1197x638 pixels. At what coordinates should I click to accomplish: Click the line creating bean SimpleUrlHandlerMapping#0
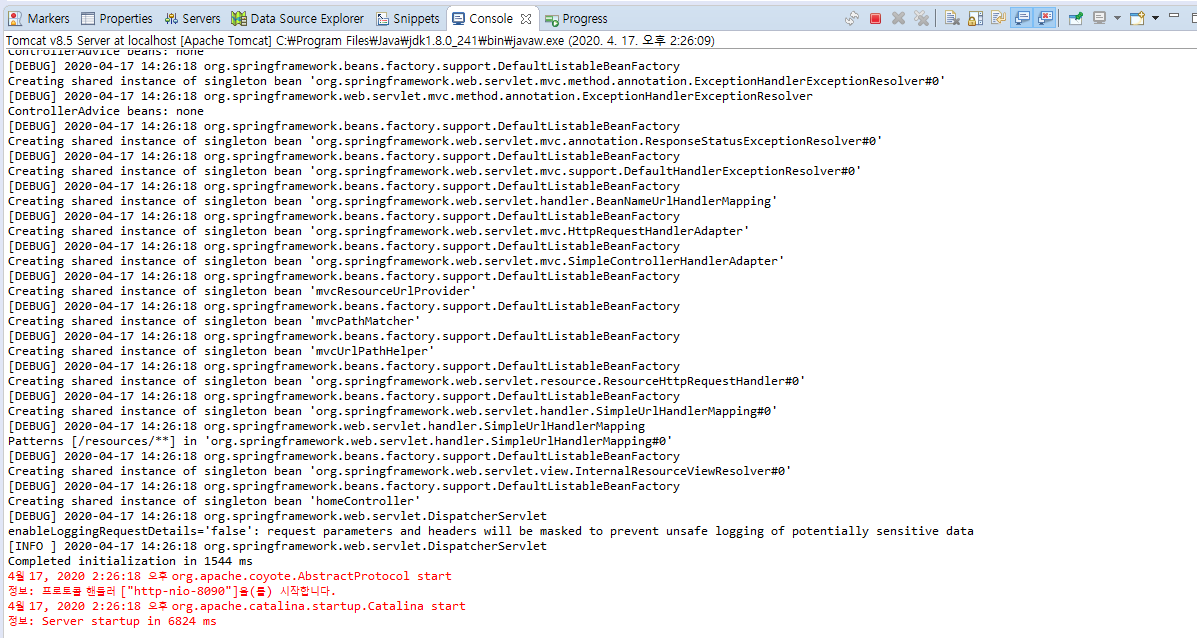click(392, 411)
